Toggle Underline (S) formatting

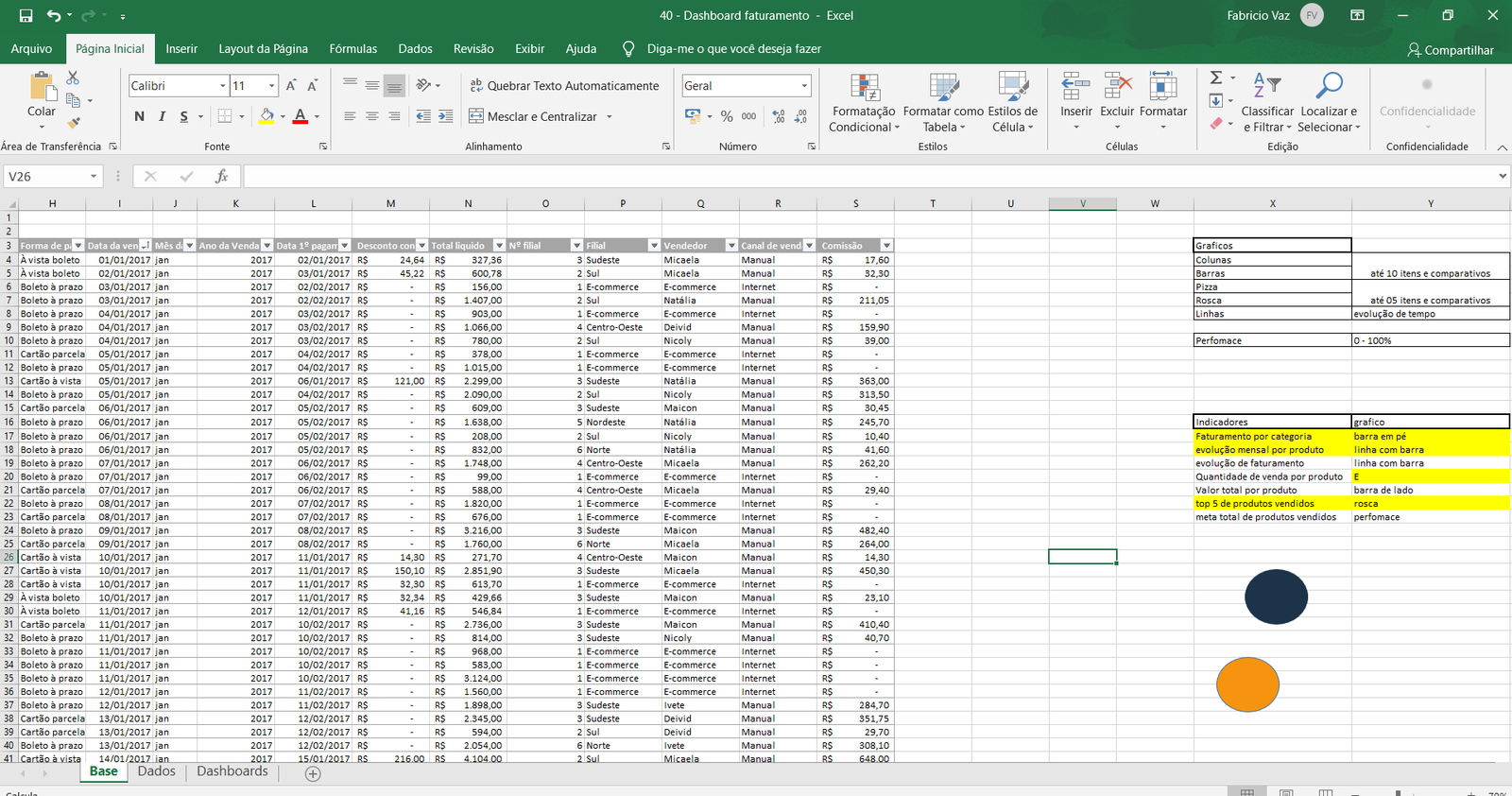[x=183, y=116]
